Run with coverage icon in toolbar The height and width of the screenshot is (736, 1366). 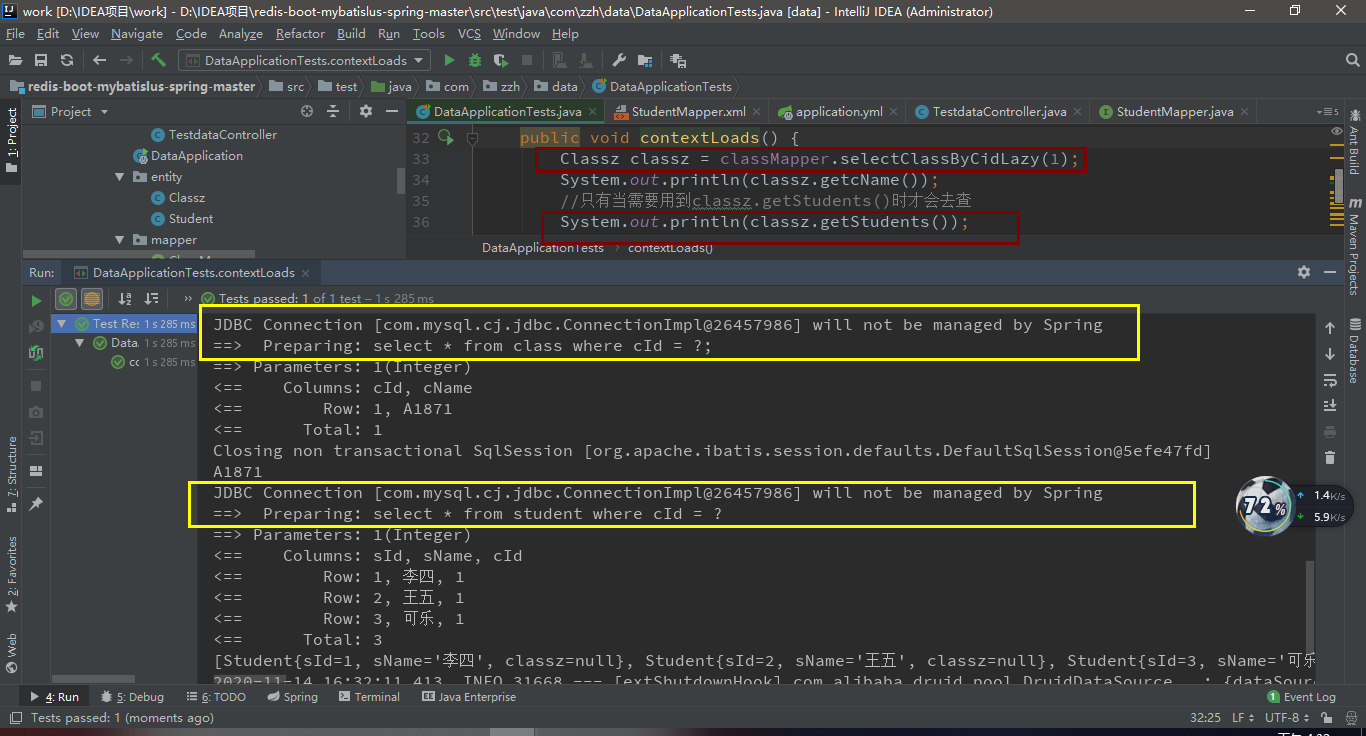500,60
